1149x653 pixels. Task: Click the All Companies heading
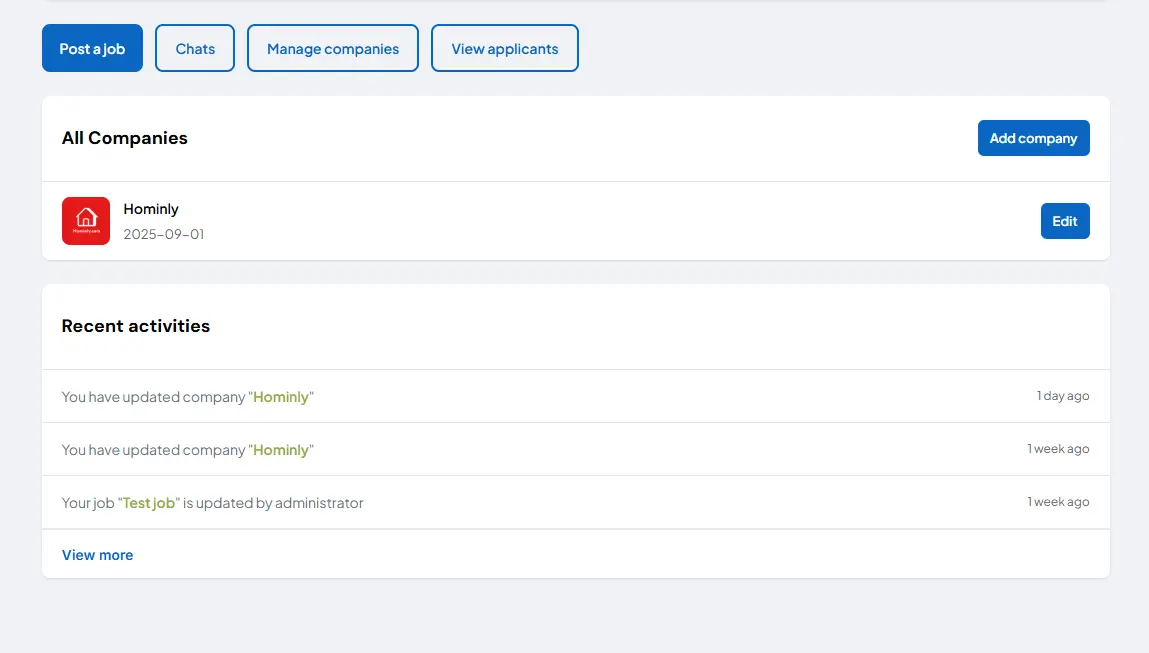(x=125, y=138)
